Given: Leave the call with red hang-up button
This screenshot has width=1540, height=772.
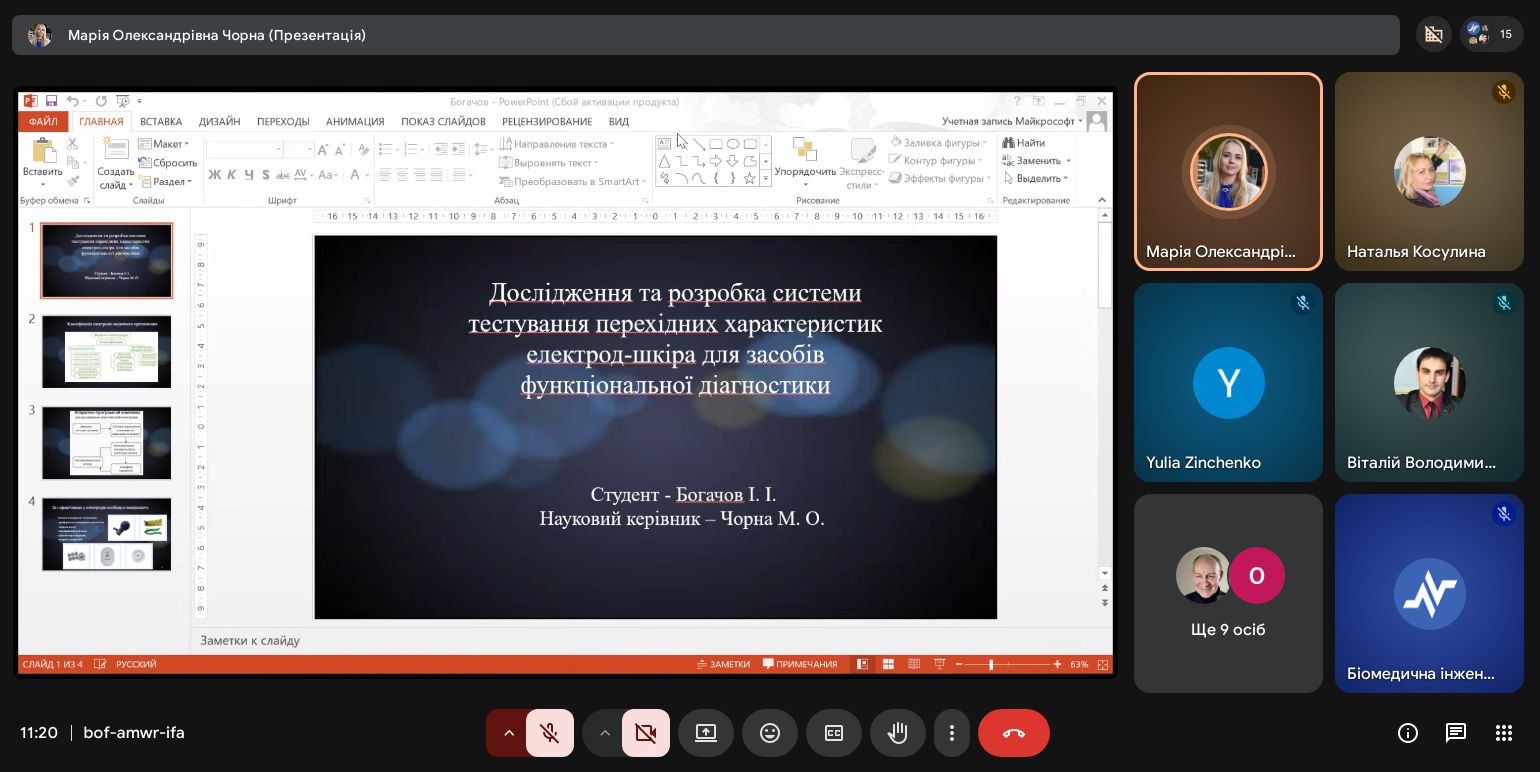Looking at the screenshot, I should 1014,733.
